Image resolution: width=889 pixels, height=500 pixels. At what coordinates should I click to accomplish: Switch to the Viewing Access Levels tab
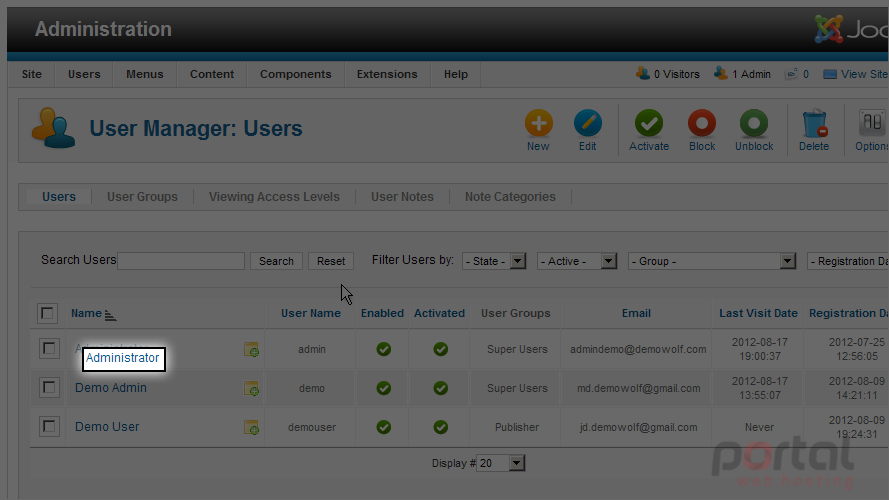pyautogui.click(x=274, y=197)
